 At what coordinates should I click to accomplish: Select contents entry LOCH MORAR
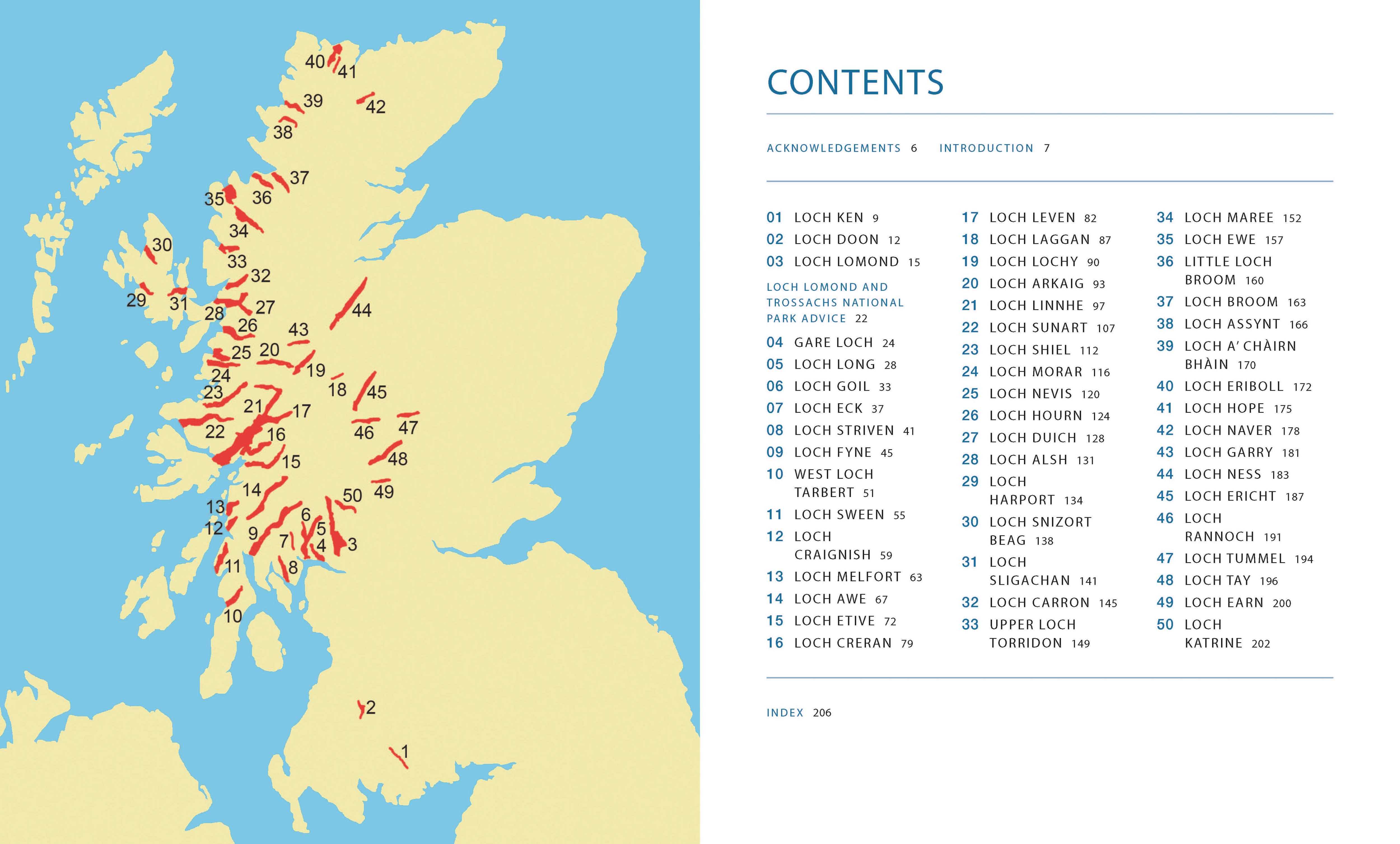pos(1036,372)
